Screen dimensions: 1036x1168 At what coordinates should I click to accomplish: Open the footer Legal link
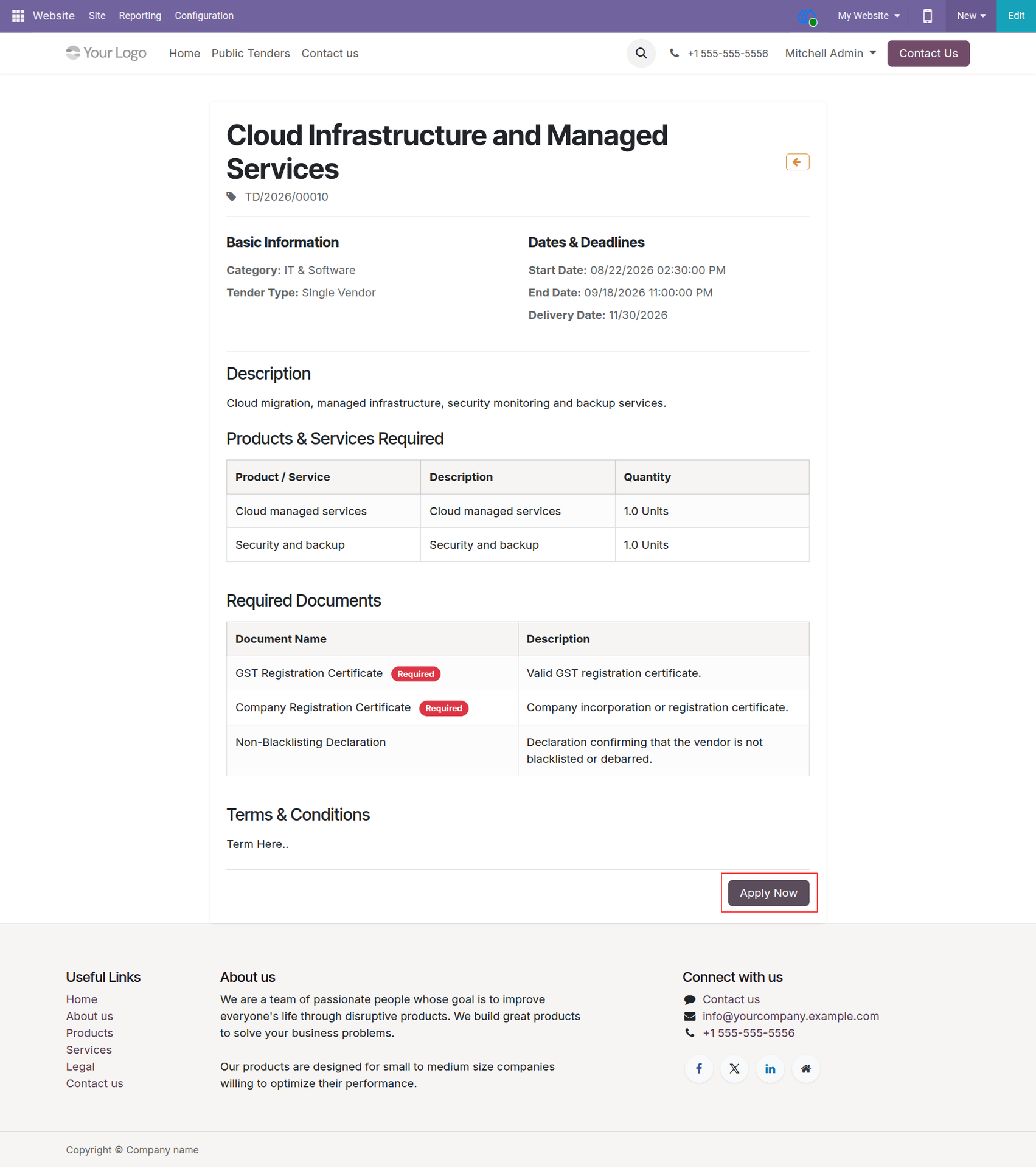coord(80,1066)
